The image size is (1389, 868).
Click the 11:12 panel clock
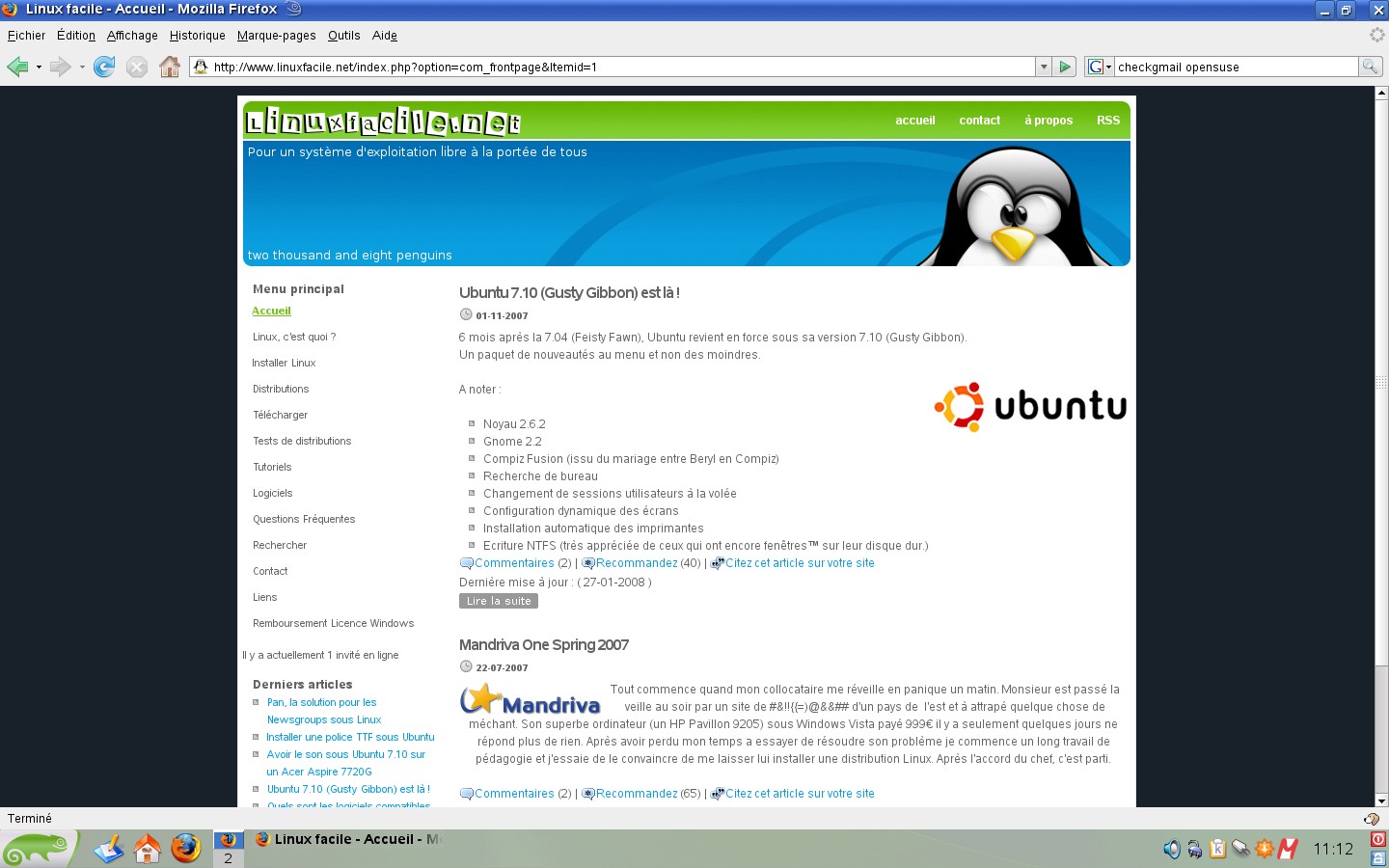(x=1333, y=850)
